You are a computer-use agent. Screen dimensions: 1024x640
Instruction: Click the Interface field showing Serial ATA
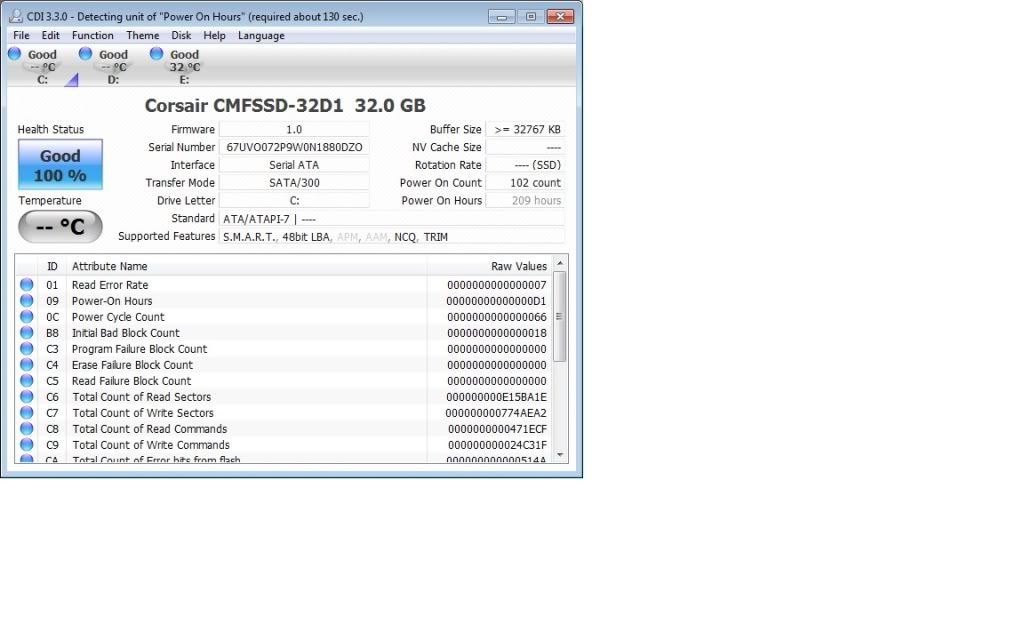click(294, 165)
